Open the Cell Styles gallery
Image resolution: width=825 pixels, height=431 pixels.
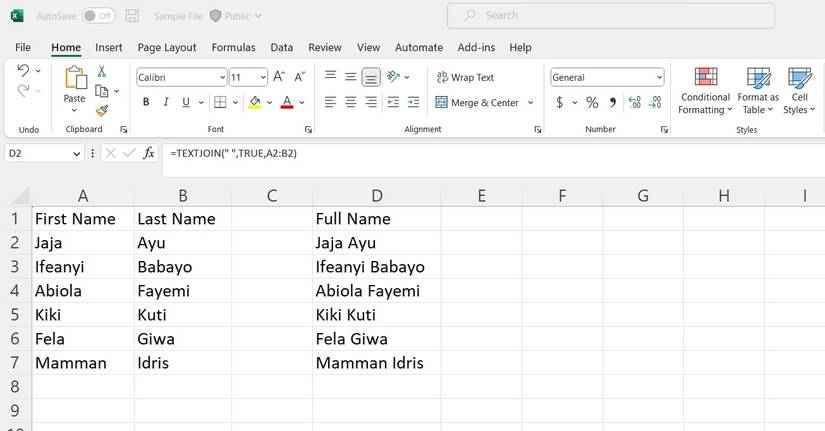(x=799, y=91)
